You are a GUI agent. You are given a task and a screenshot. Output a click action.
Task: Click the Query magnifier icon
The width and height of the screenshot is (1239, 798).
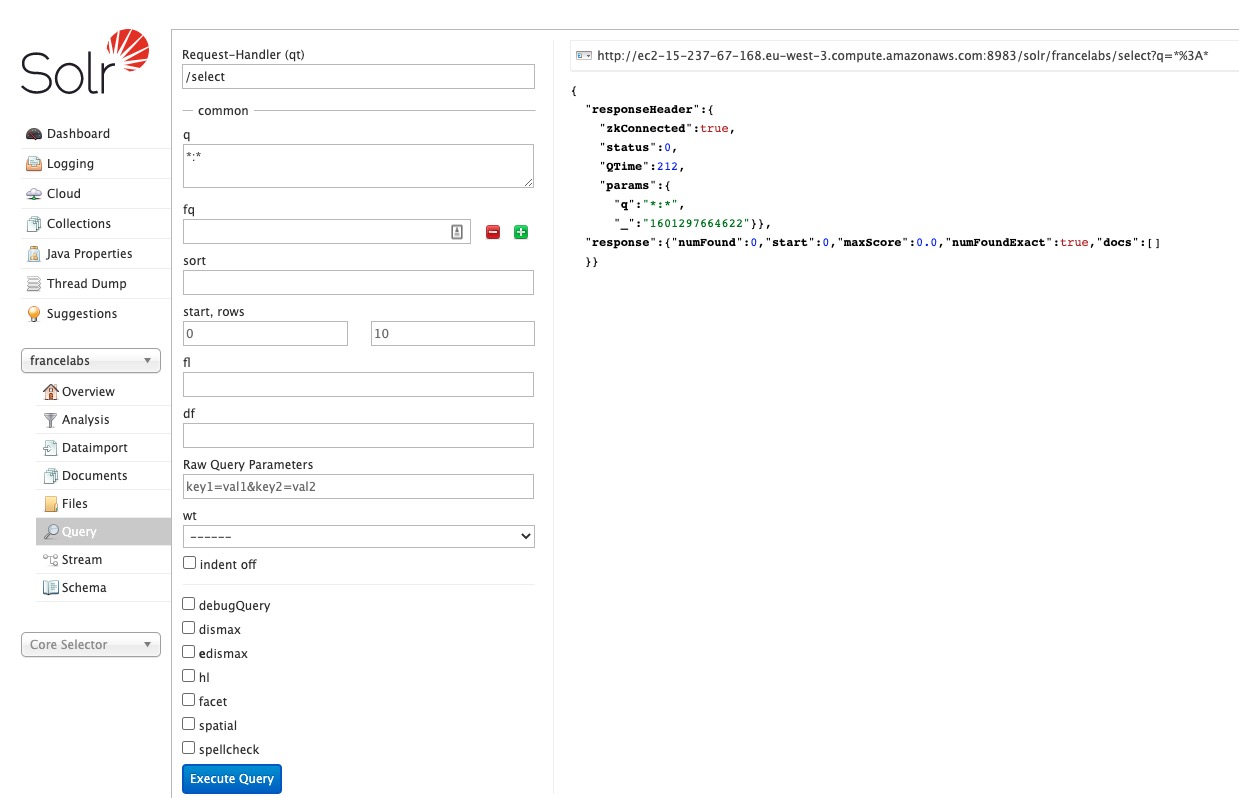[x=51, y=532]
